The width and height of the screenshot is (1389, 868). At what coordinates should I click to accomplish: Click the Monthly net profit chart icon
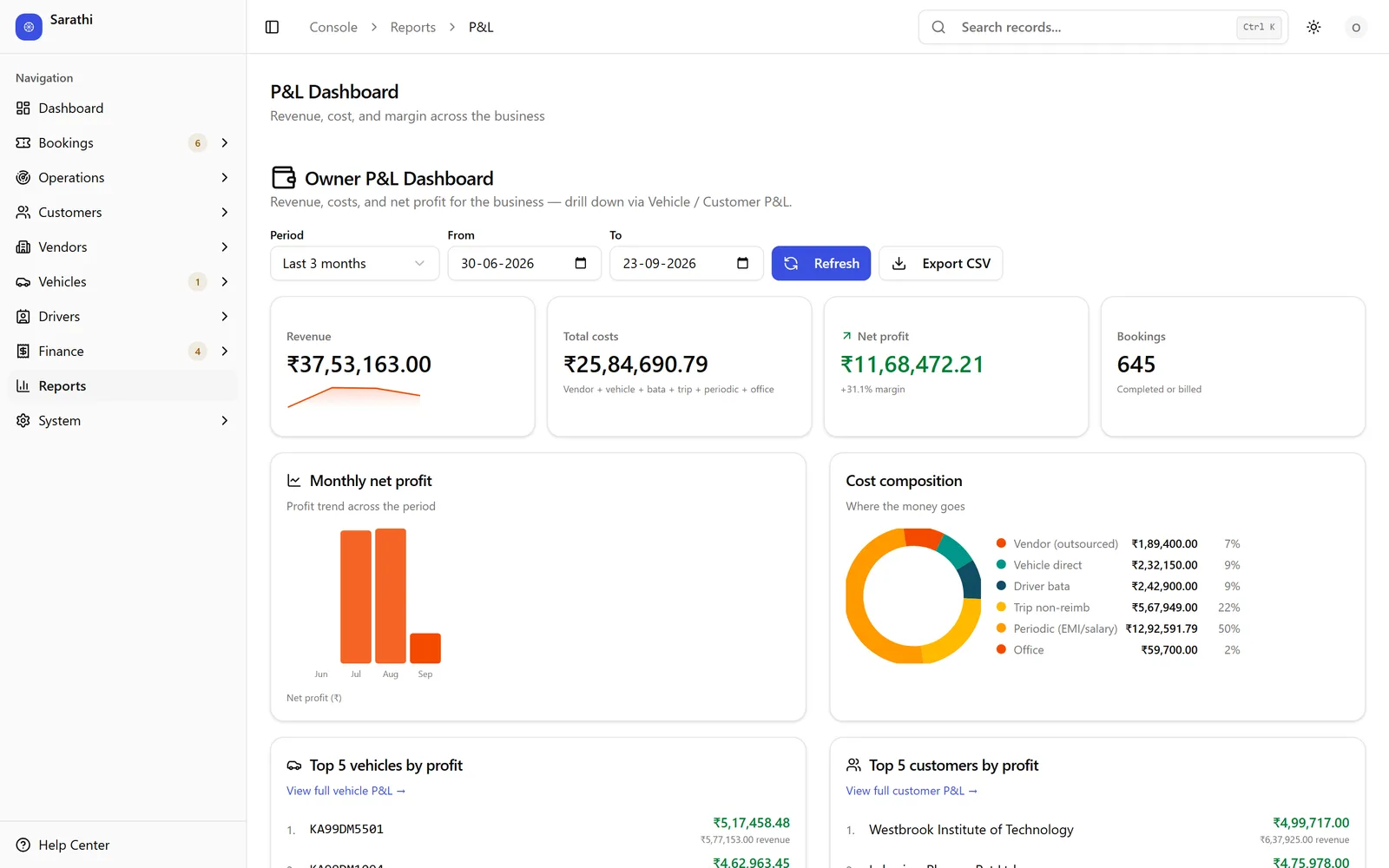click(x=294, y=481)
